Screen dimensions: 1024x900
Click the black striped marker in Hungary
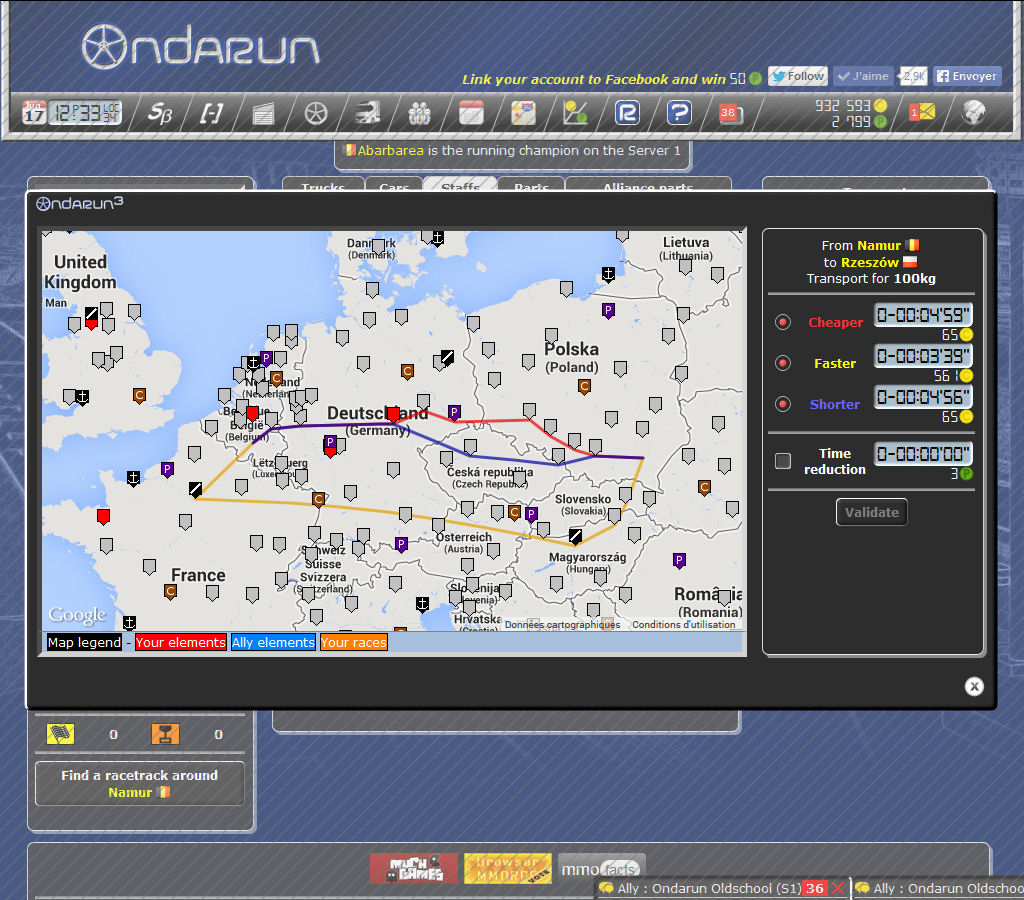click(x=575, y=537)
